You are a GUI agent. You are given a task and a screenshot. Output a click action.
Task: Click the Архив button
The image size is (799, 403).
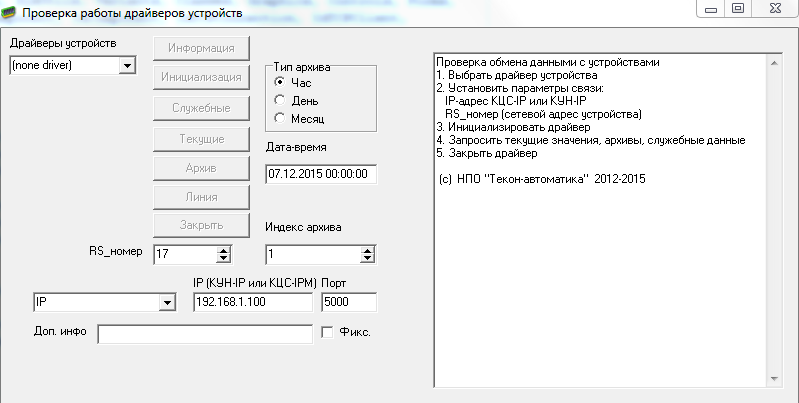pyautogui.click(x=201, y=166)
